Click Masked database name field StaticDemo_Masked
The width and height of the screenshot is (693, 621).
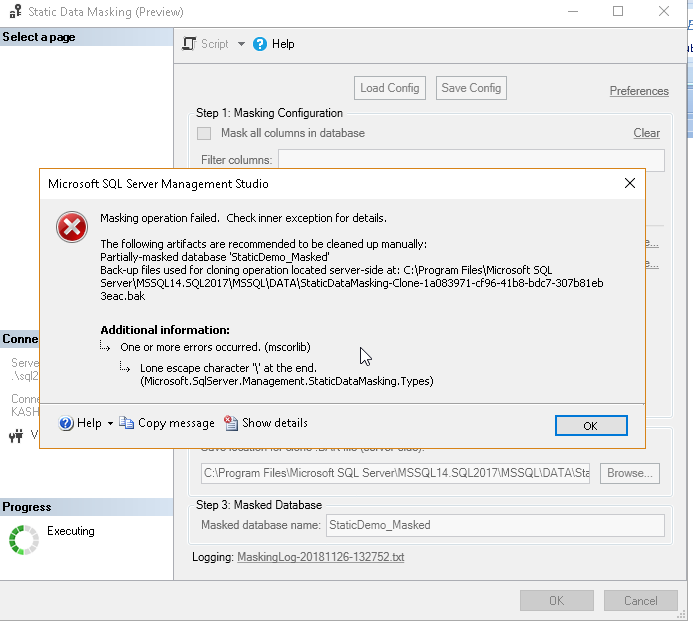pos(495,525)
